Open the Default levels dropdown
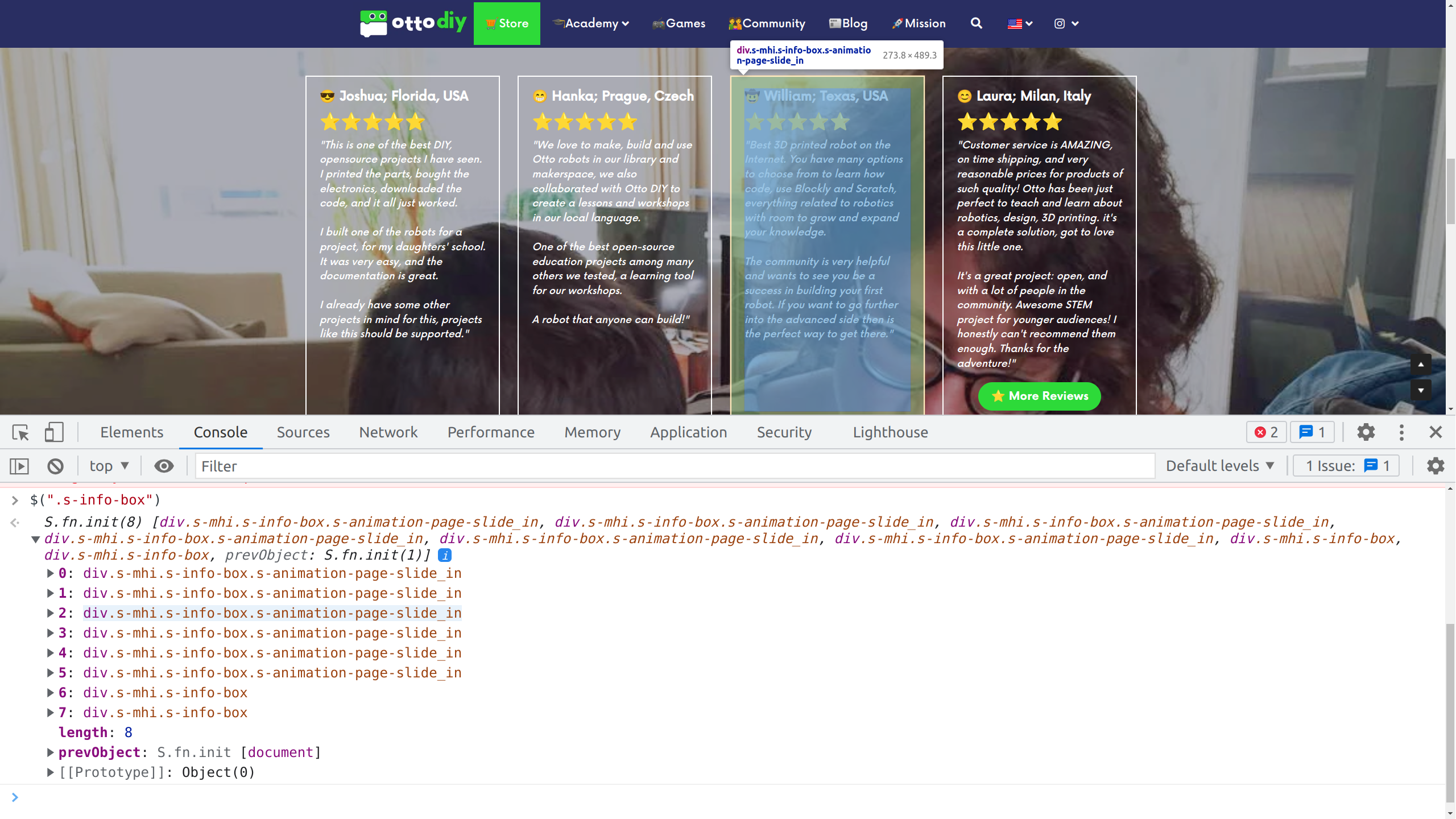Screen dimensions: 1456x819 click(1219, 466)
